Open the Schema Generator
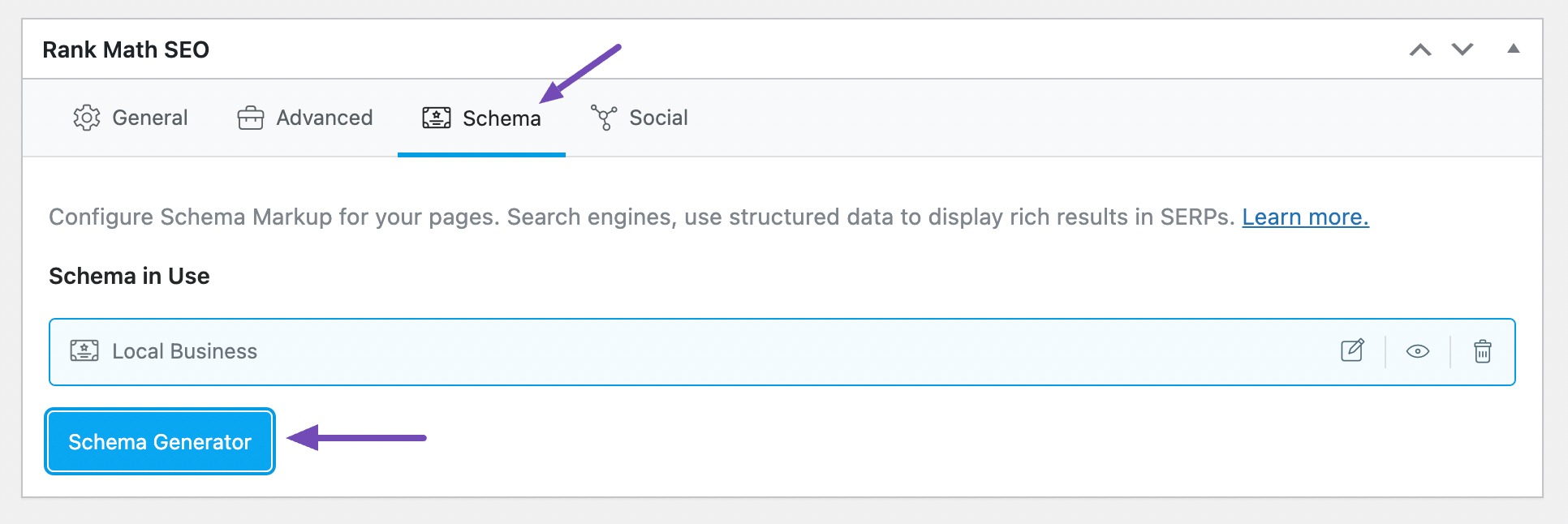 pyautogui.click(x=160, y=441)
